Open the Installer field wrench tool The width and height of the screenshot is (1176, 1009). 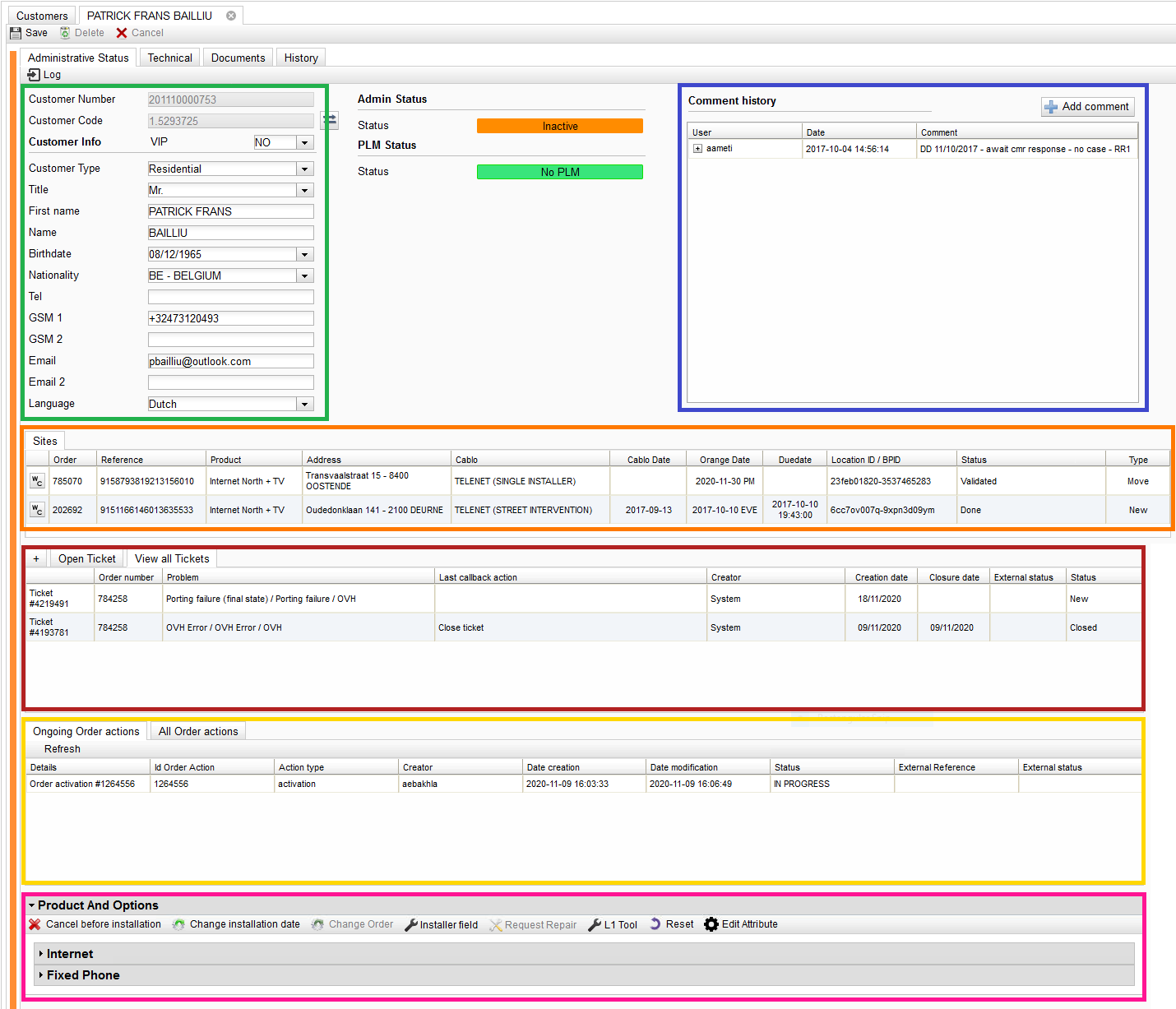(x=411, y=925)
